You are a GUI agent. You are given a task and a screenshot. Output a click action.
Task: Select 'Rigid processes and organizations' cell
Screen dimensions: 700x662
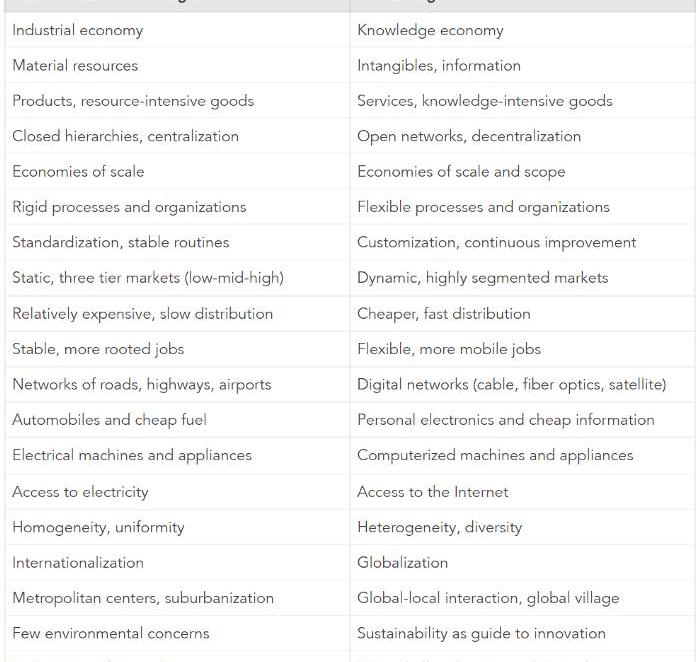click(x=129, y=207)
